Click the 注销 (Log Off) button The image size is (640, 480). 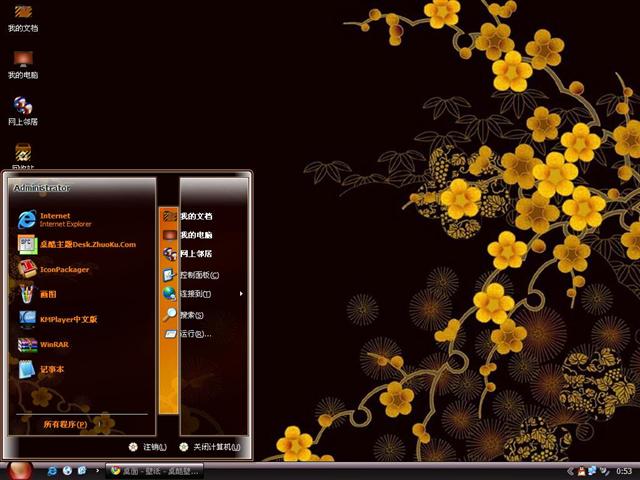148,447
